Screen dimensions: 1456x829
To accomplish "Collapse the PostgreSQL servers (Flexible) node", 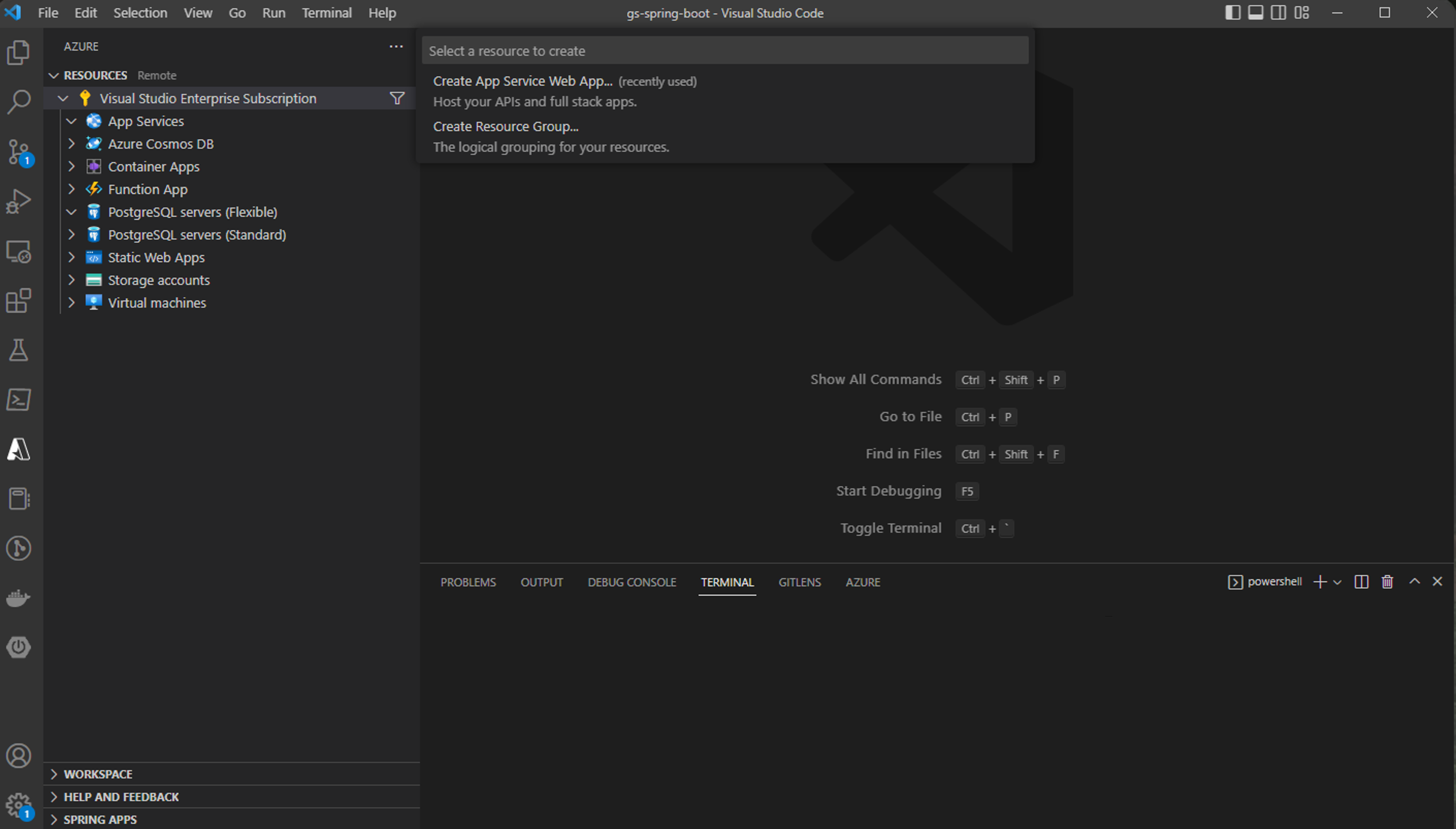I will (72, 212).
